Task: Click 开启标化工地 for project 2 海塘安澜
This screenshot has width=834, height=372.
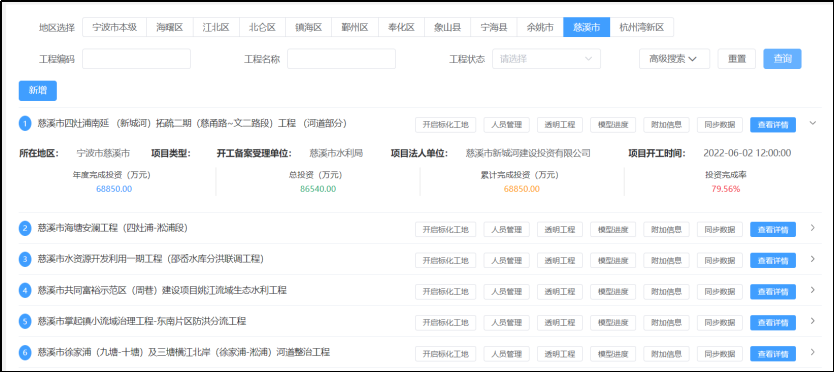Action: point(446,229)
